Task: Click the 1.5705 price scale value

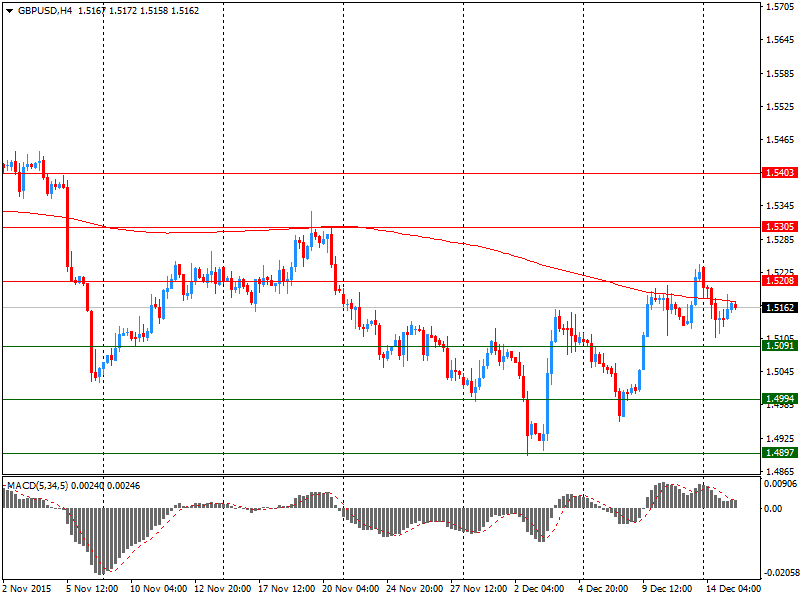Action: [781, 7]
